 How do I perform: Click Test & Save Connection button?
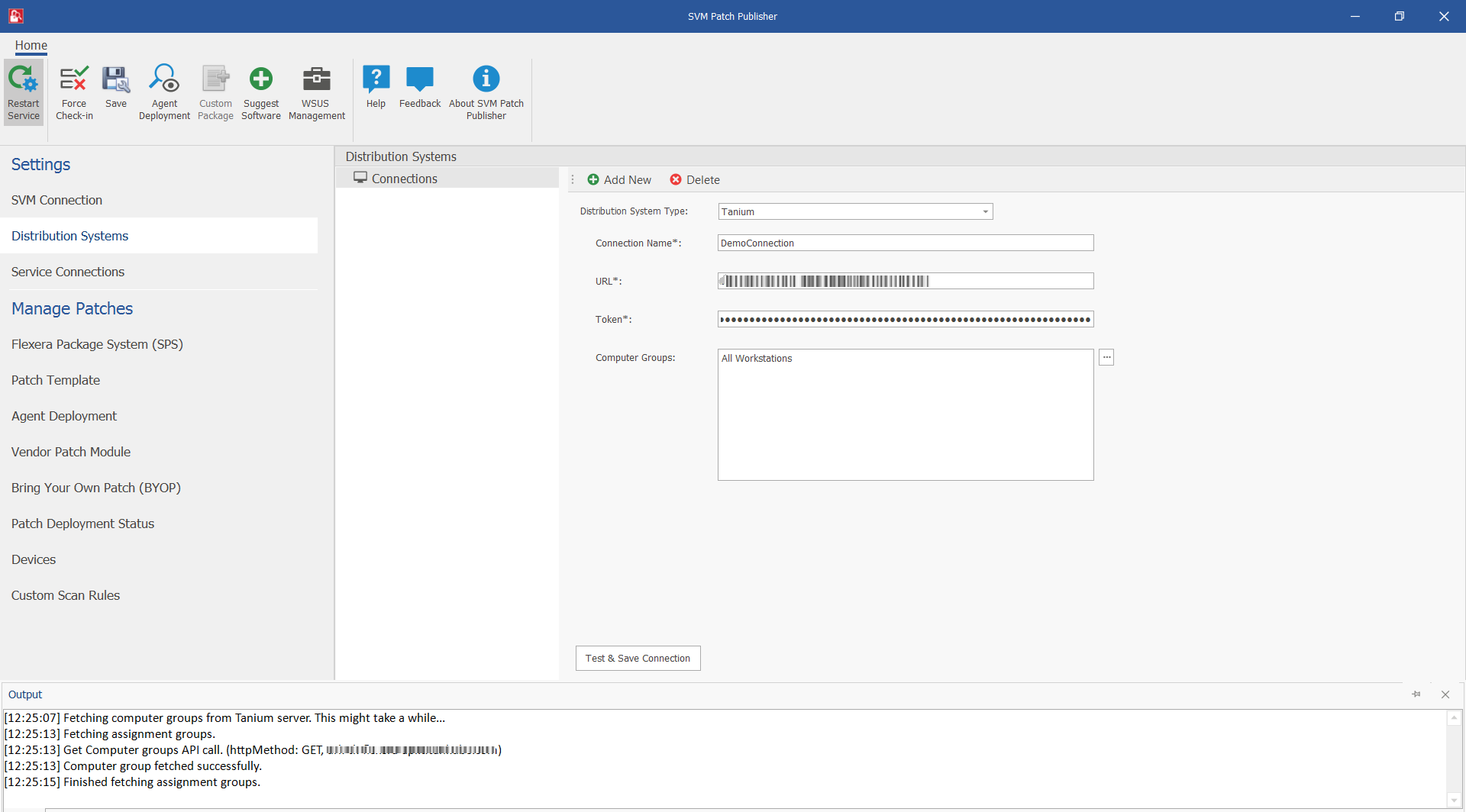pos(638,658)
